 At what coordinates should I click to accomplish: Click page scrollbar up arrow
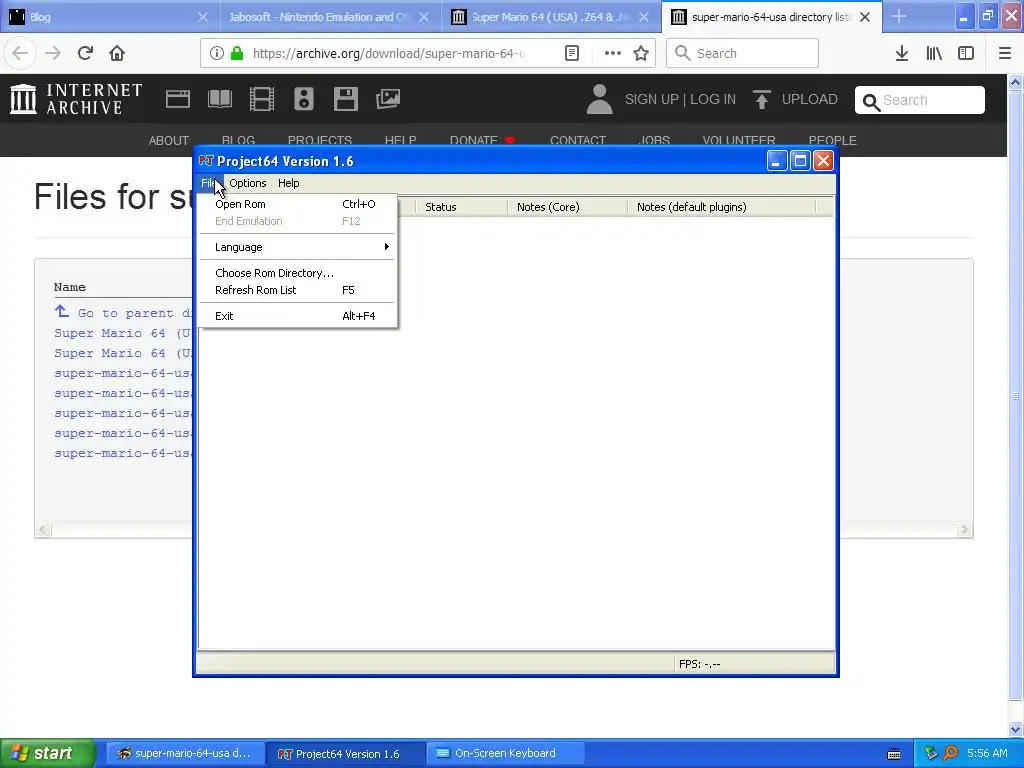click(1016, 82)
